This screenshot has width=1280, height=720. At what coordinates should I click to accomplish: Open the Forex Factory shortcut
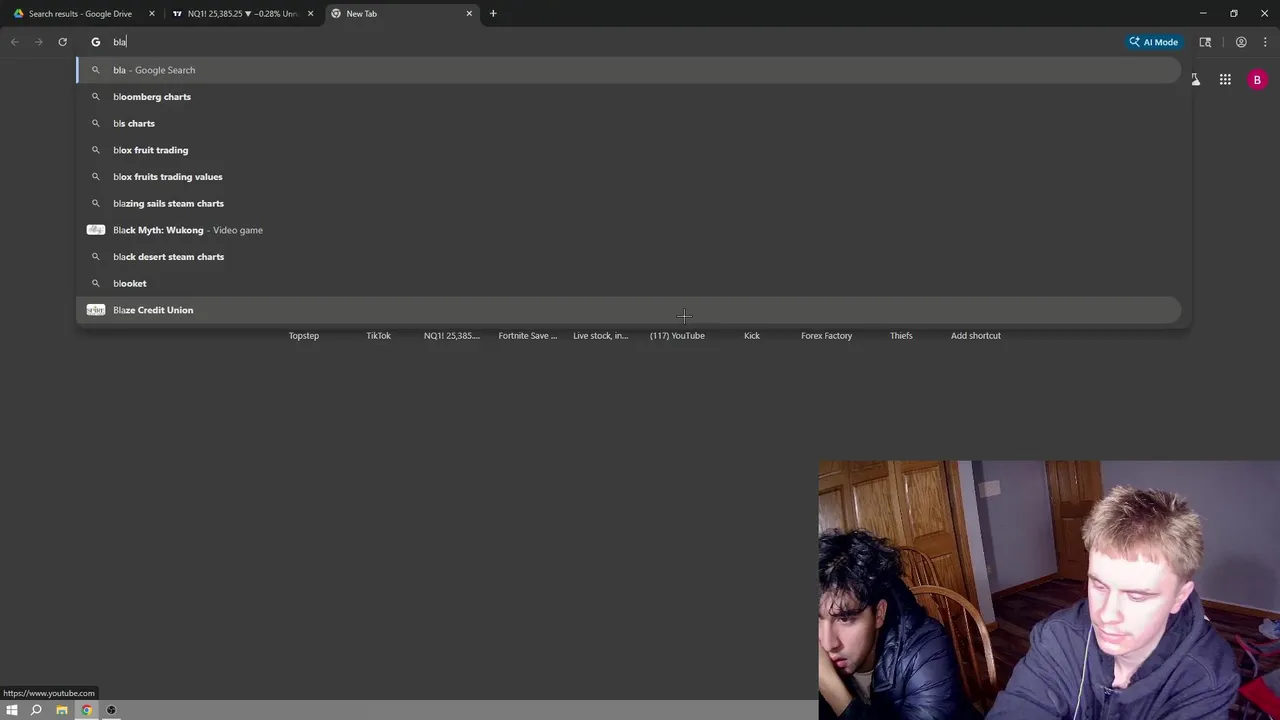click(x=826, y=335)
